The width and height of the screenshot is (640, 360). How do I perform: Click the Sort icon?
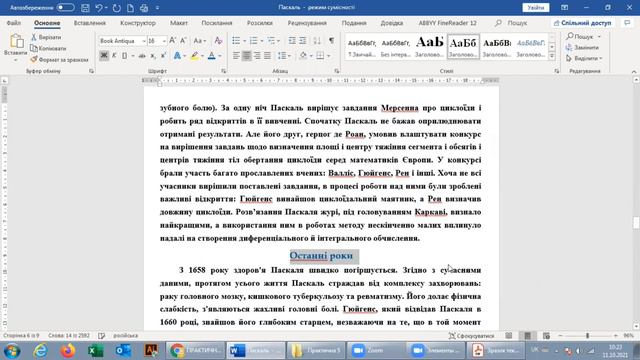[x=317, y=40]
